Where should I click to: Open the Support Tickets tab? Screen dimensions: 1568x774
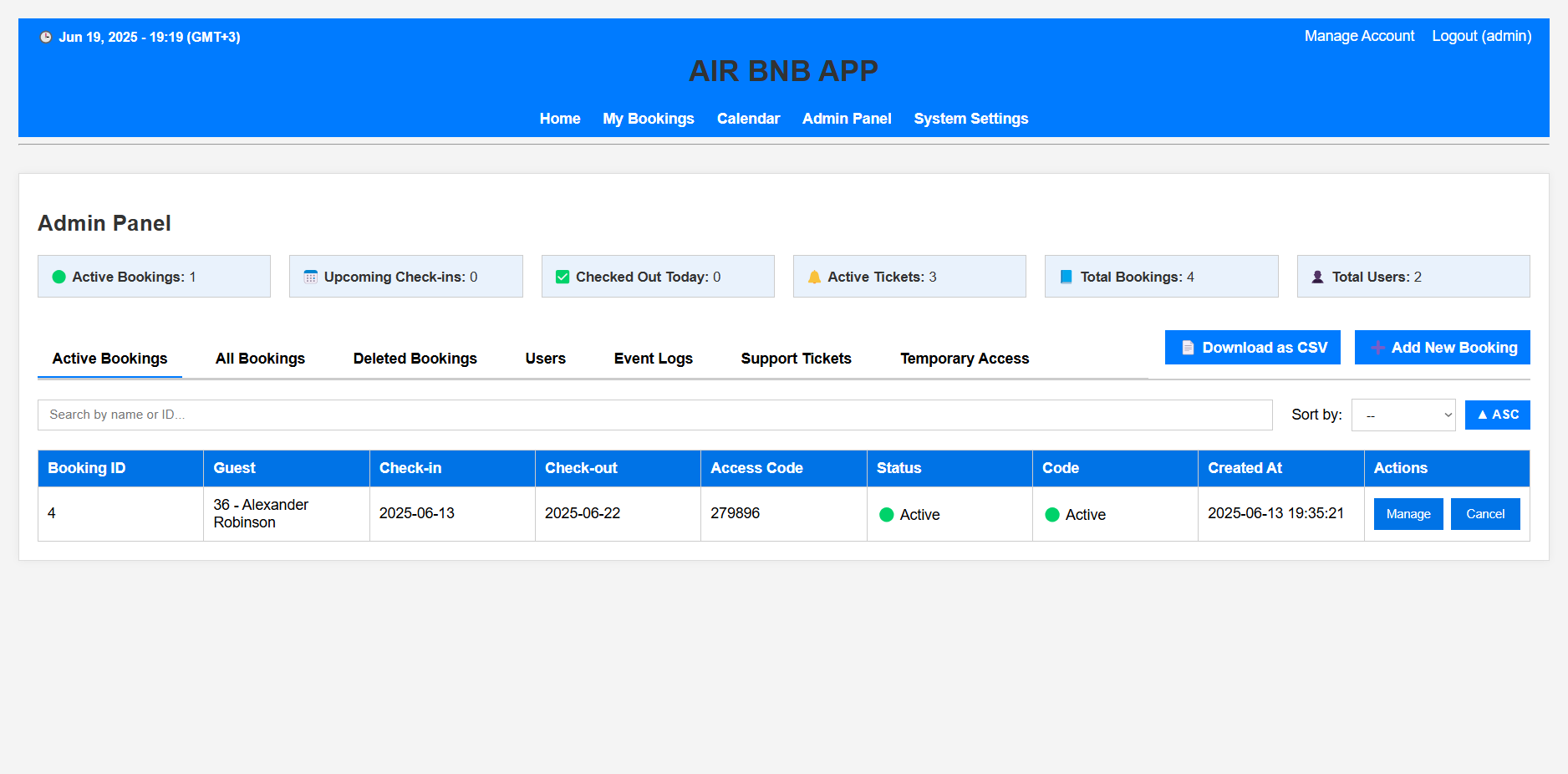tap(796, 359)
